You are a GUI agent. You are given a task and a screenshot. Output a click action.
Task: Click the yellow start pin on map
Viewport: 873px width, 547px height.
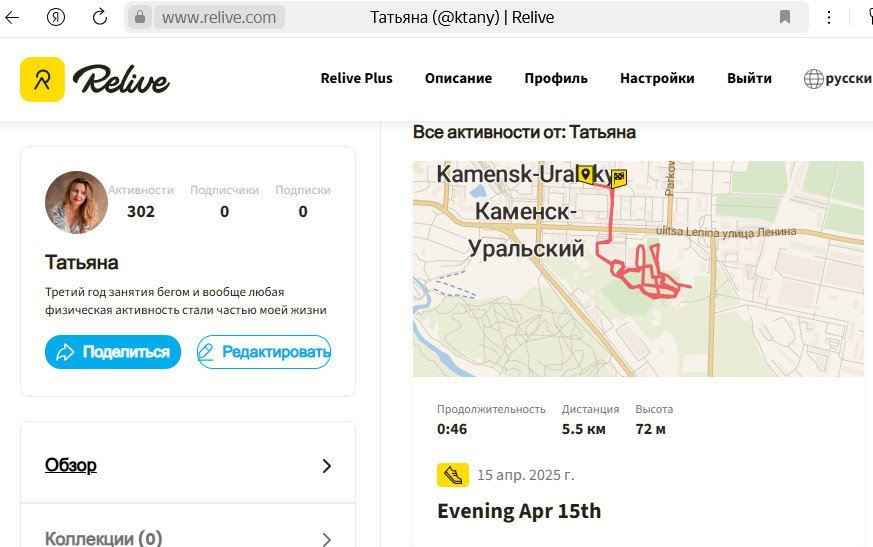click(585, 174)
